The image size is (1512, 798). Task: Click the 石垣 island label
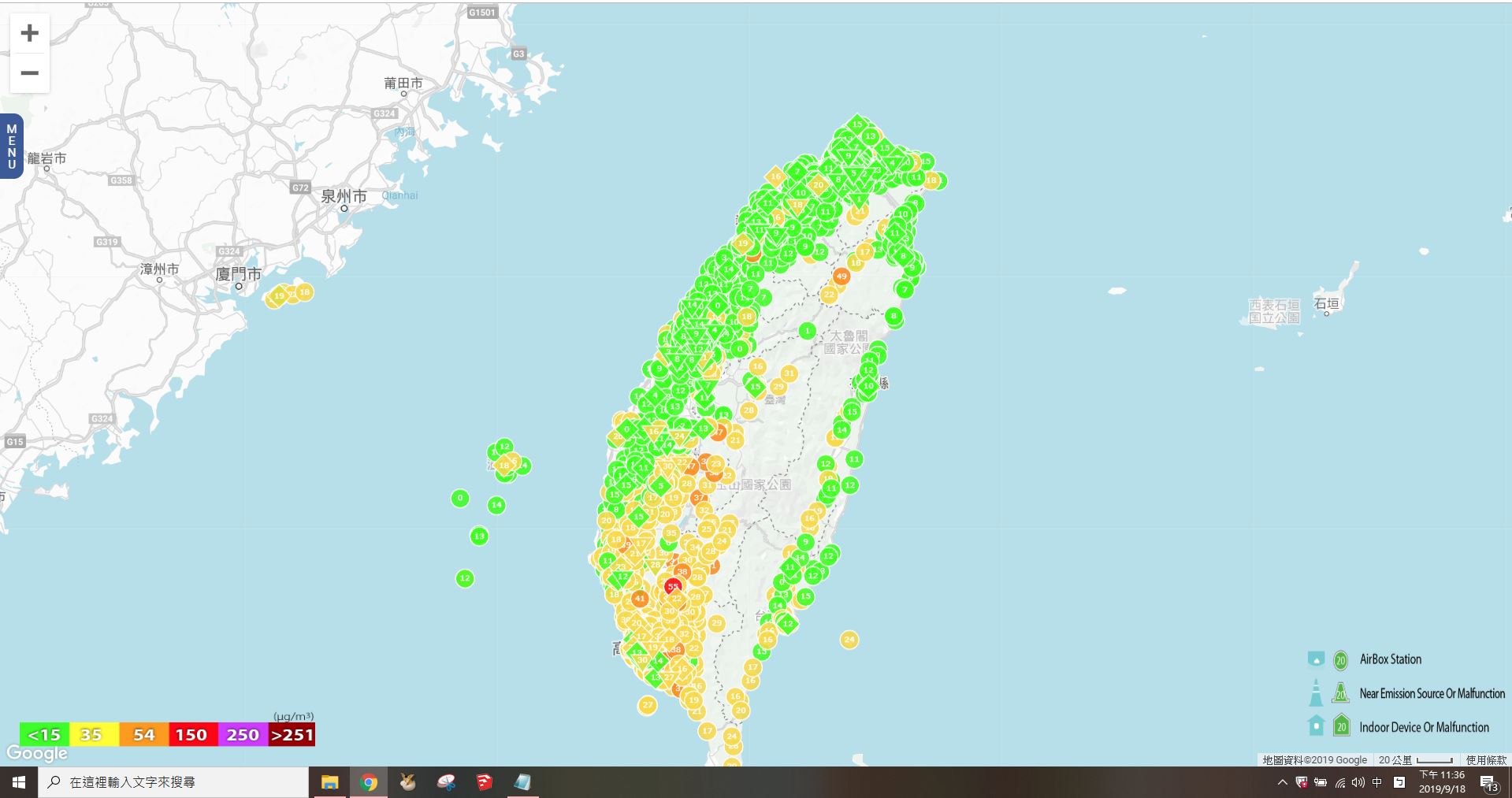coord(1327,303)
